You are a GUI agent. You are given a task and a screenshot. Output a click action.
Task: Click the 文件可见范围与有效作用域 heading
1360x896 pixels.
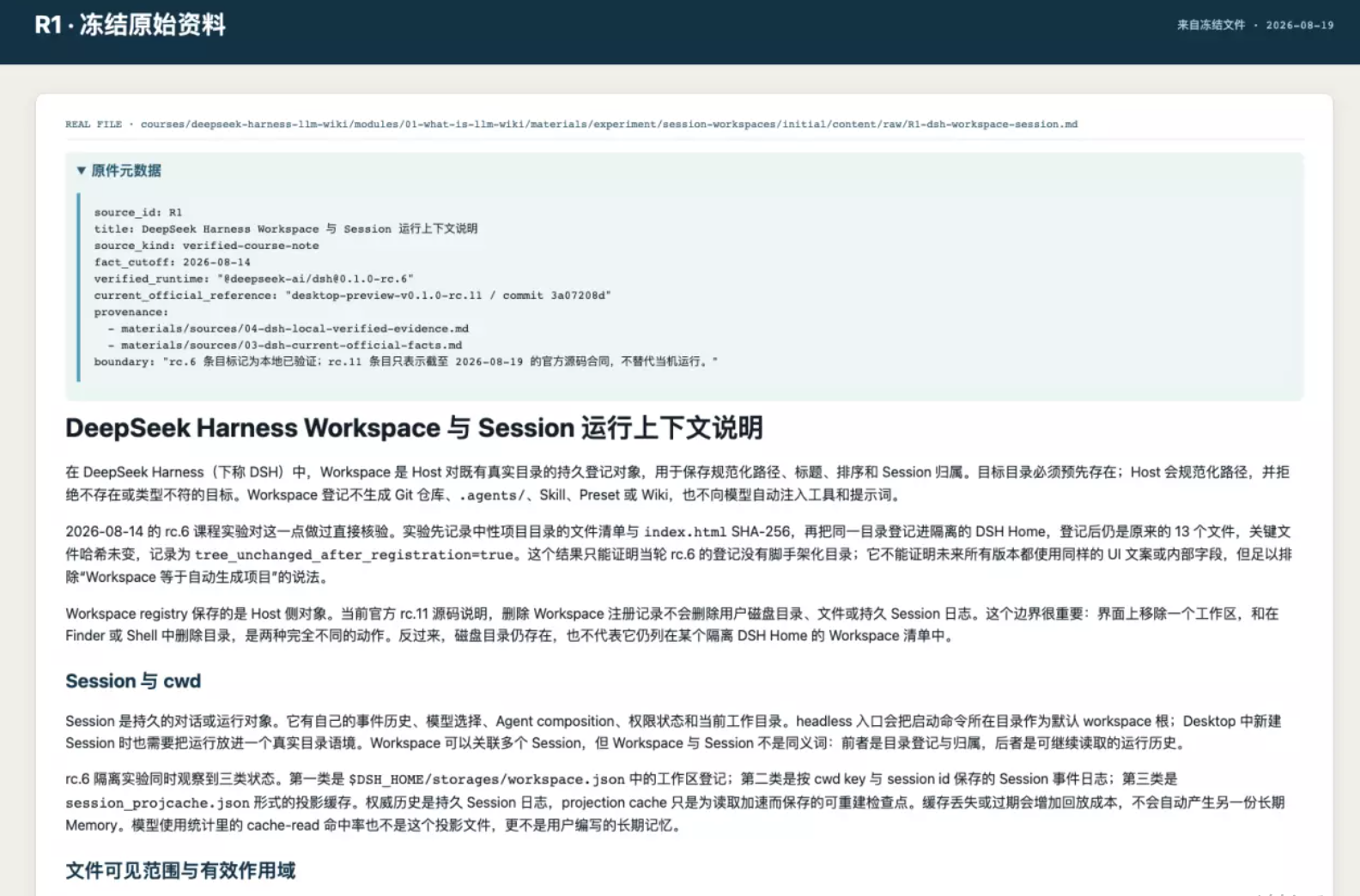[x=180, y=871]
